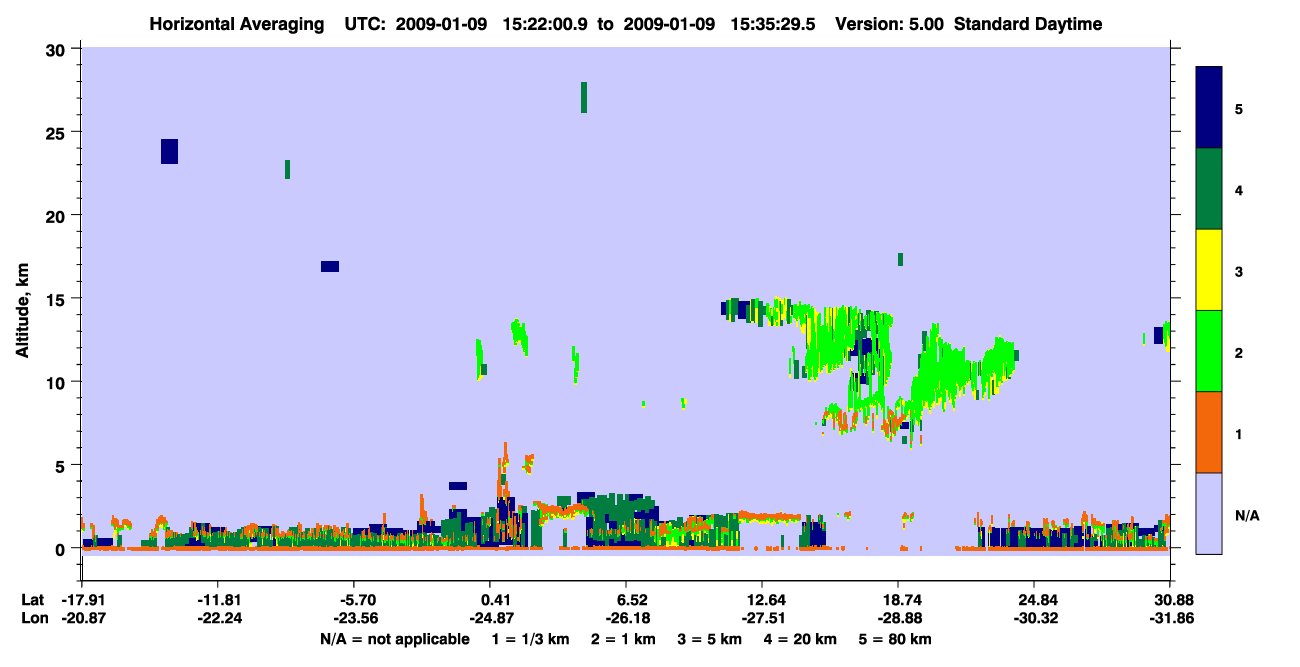The height and width of the screenshot is (667, 1300).
Task: Click the green feature near 27 km altitude
Action: point(584,97)
